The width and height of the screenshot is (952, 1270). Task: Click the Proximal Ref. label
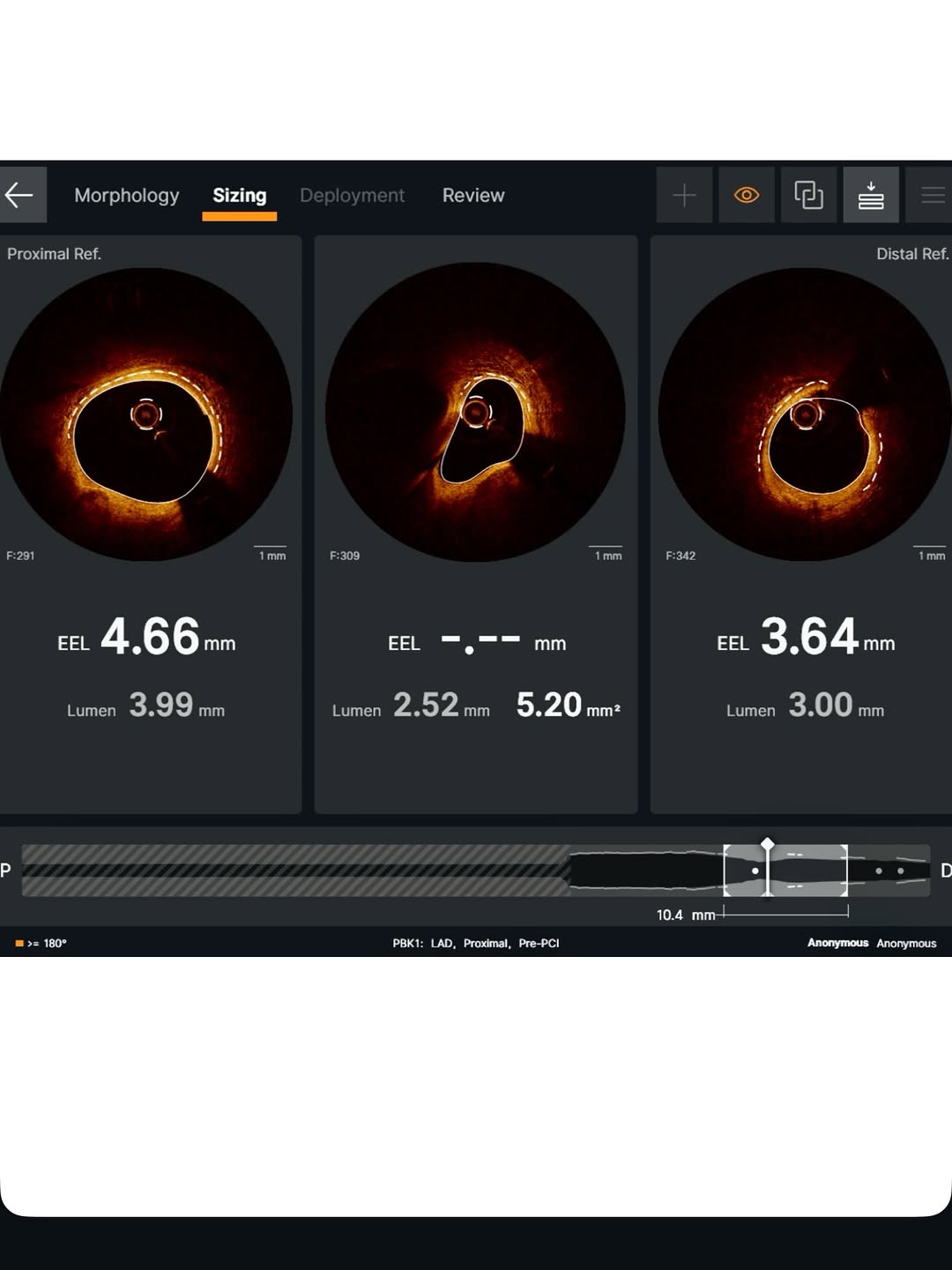55,254
